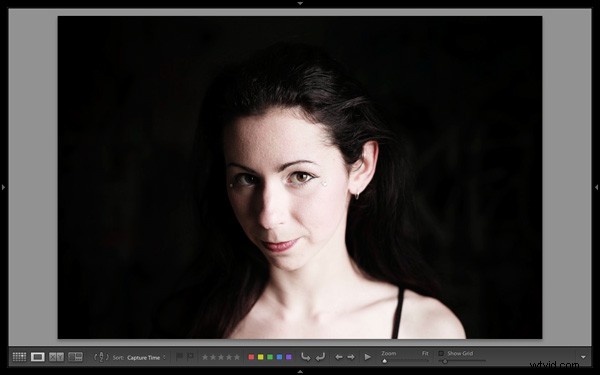Show the top module picker panel
This screenshot has height=375, width=600.
pyautogui.click(x=300, y=3)
